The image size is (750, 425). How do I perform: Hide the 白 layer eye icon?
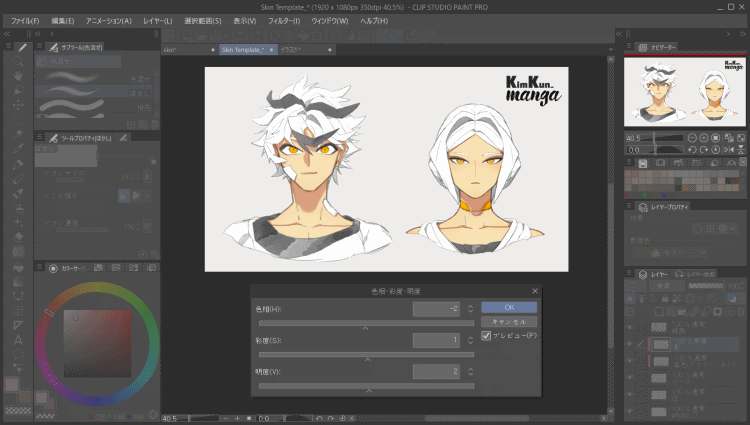[x=630, y=395]
